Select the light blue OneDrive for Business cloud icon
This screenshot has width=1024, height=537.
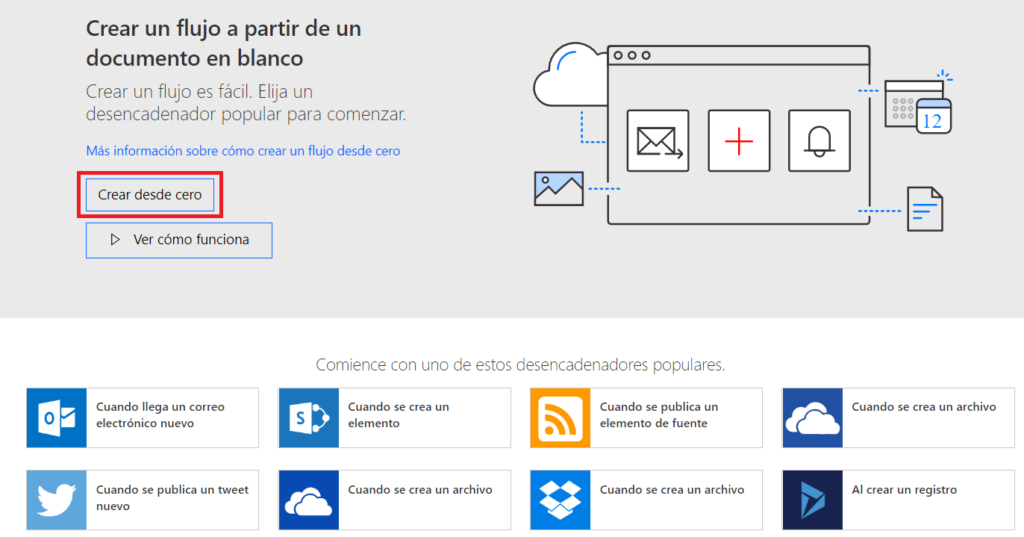point(812,418)
